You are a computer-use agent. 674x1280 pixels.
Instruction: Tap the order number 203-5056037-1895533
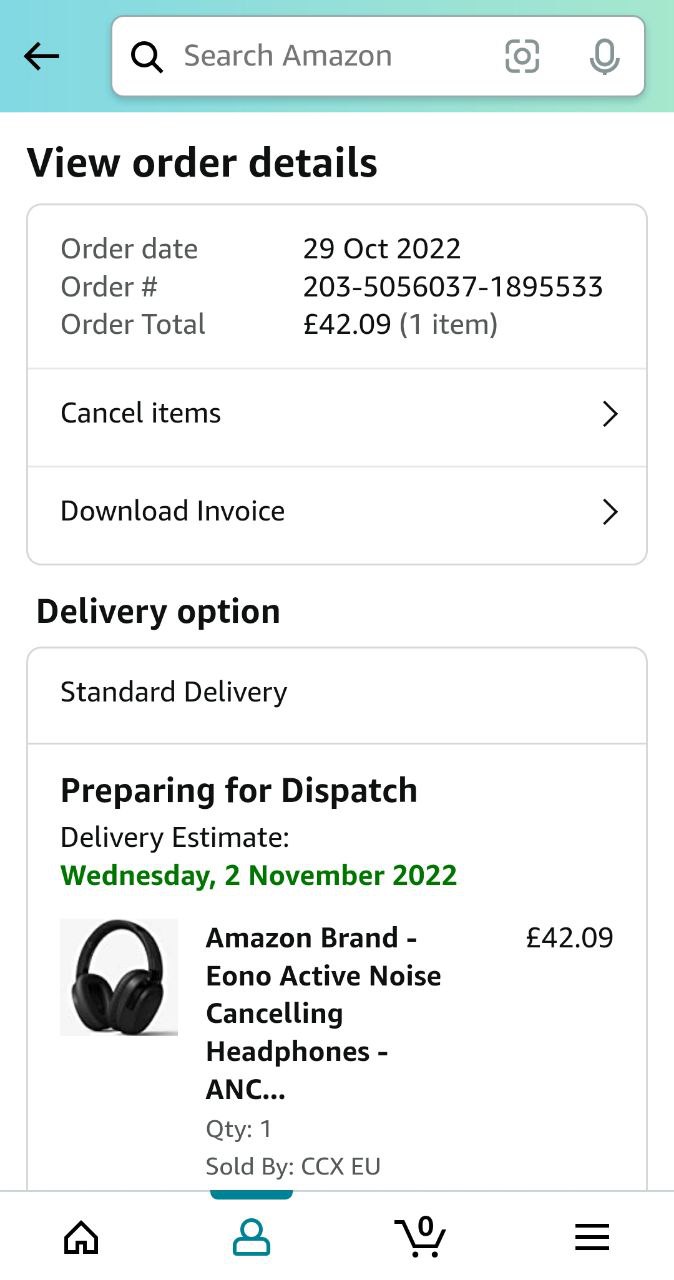pos(453,287)
